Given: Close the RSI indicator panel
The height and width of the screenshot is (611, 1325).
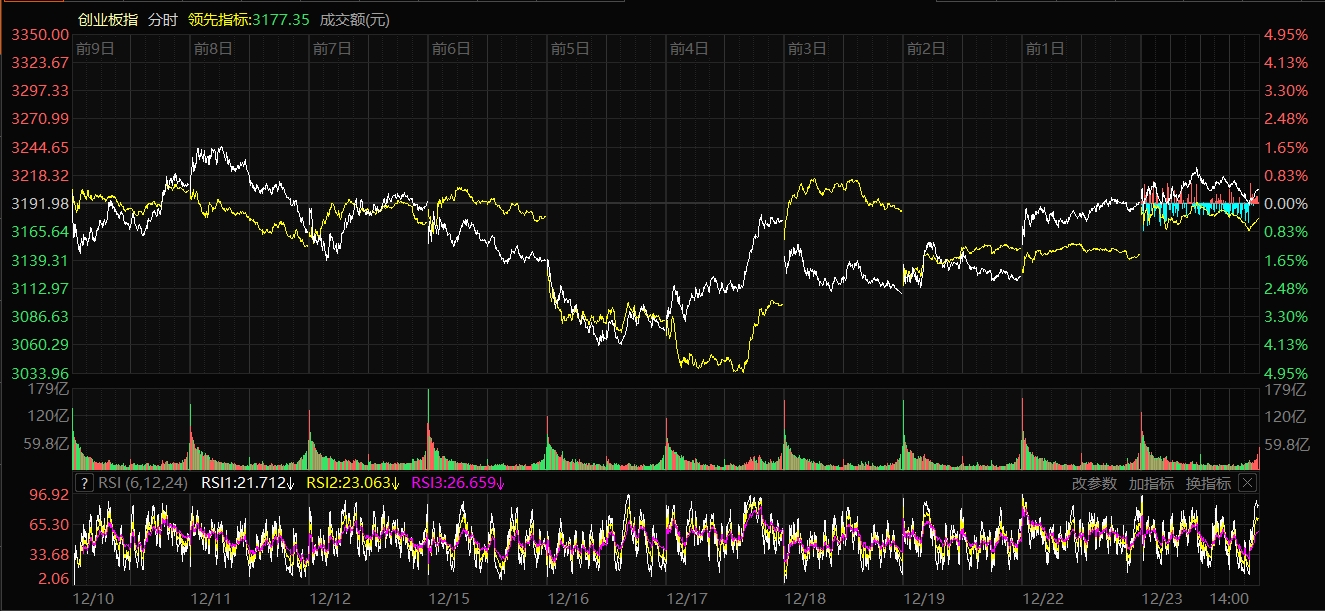Looking at the screenshot, I should click(1247, 483).
